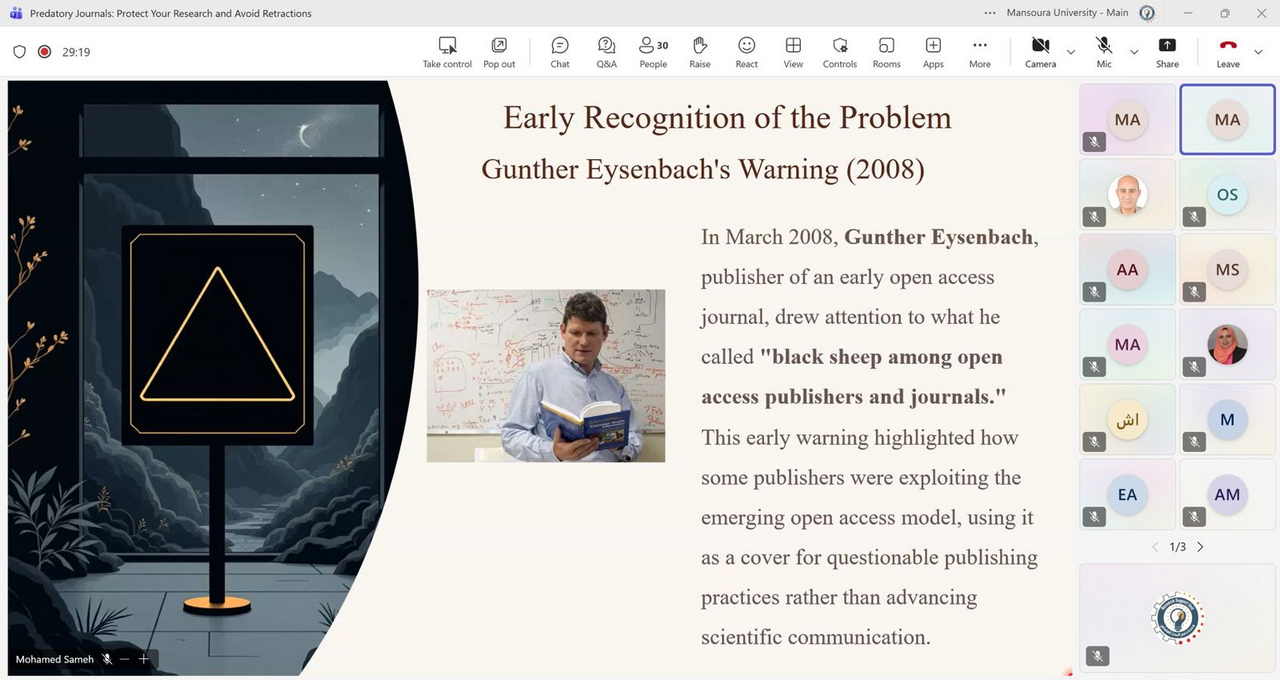Screen dimensions: 1280x680
Task: Show the People participants list
Action: click(653, 52)
